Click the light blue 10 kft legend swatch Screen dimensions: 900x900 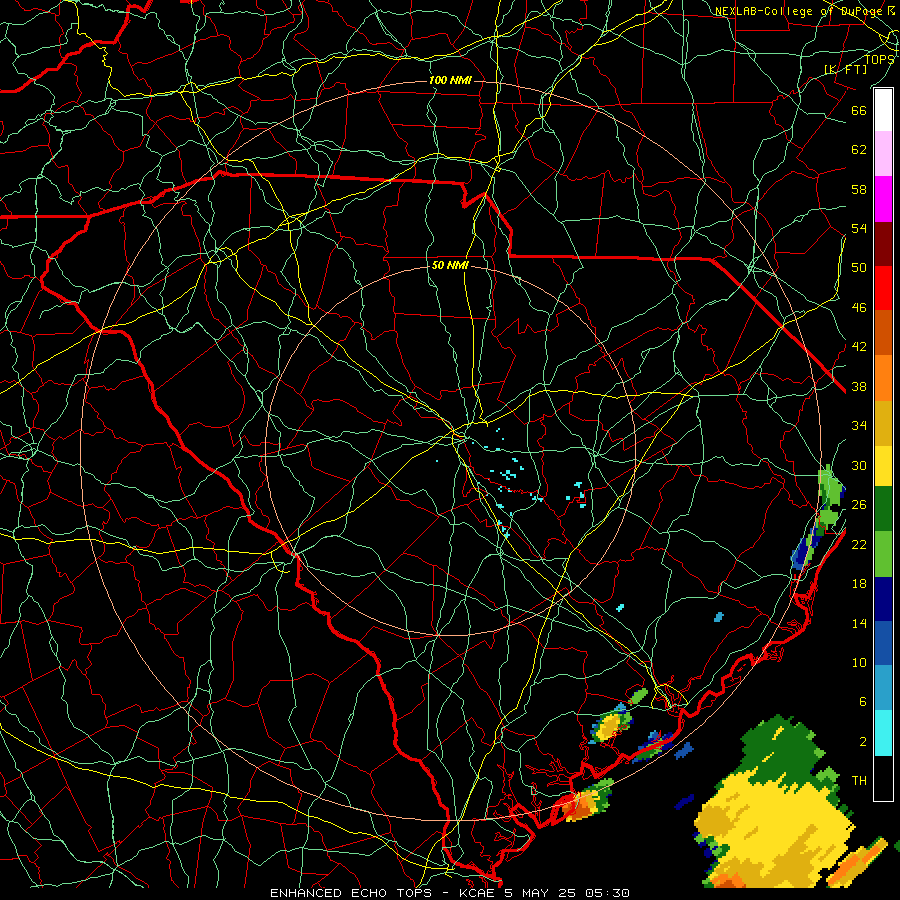click(883, 688)
